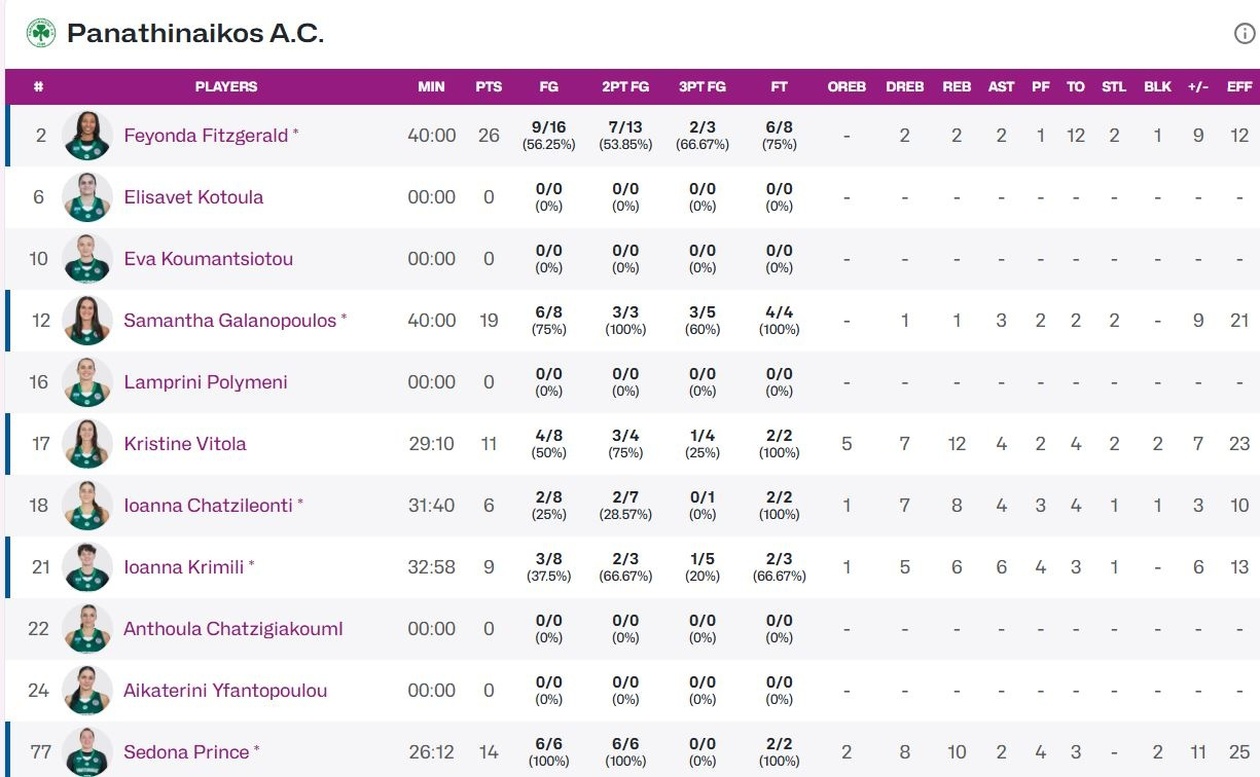
Task: Open Aikaterini Yfantopoulou's player link
Action: (x=225, y=690)
